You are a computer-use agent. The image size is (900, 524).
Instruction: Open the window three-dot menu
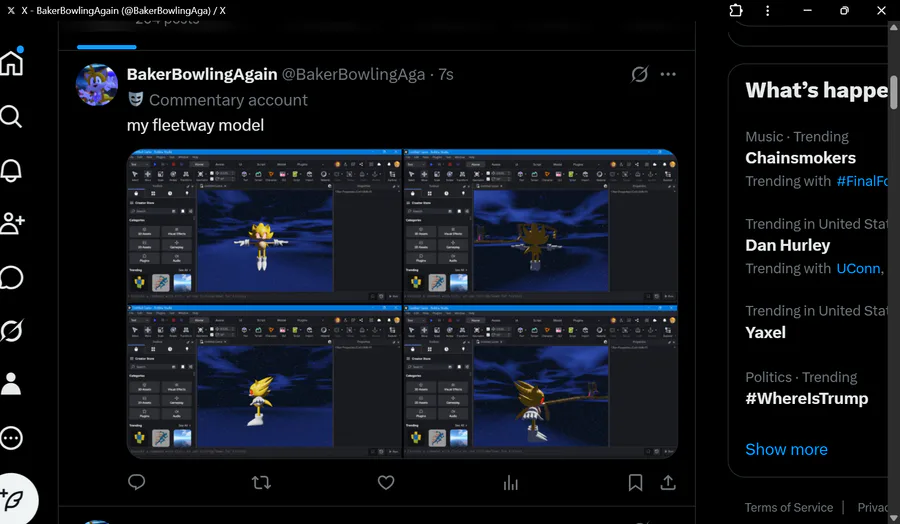point(767,10)
